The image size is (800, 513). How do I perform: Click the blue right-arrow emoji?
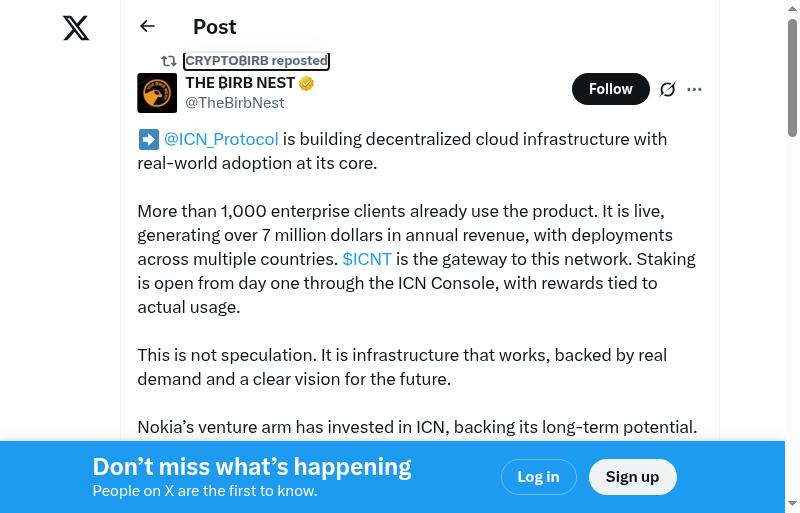coord(148,139)
